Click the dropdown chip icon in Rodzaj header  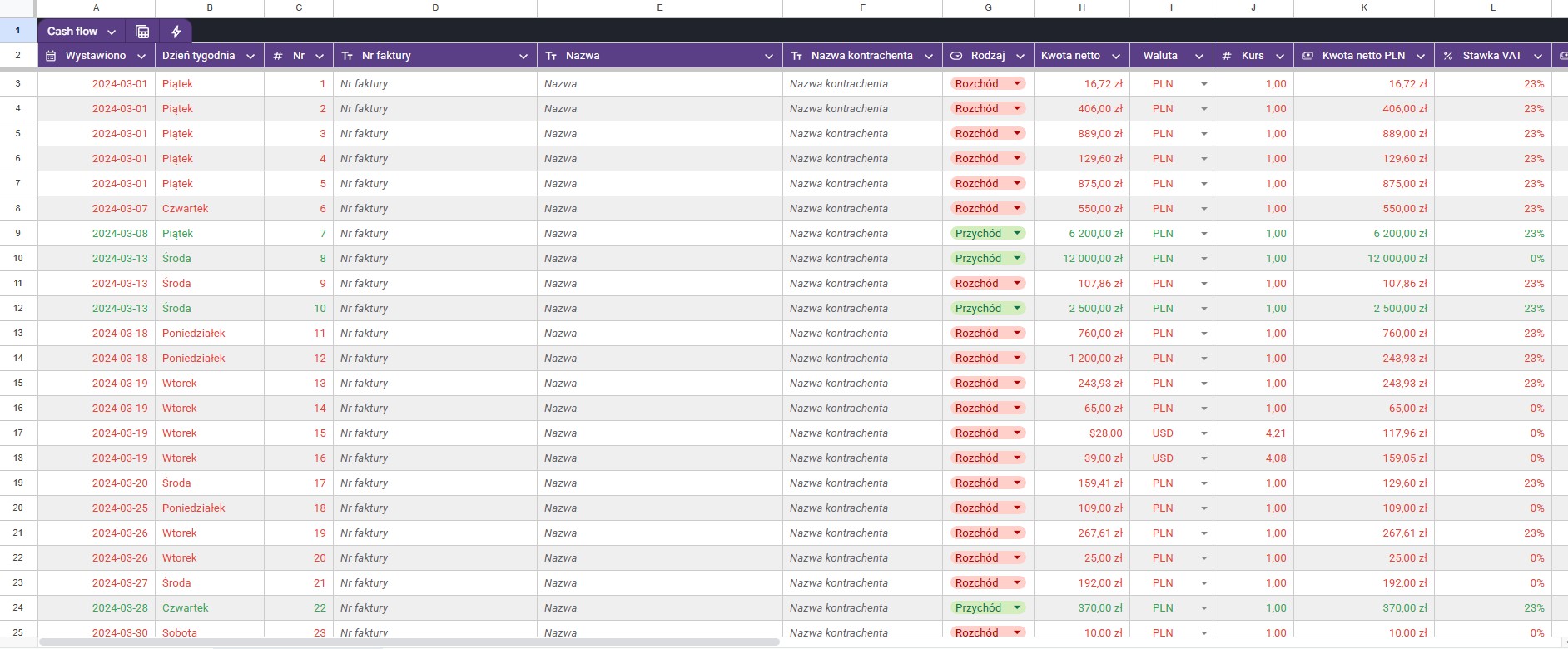pyautogui.click(x=956, y=56)
